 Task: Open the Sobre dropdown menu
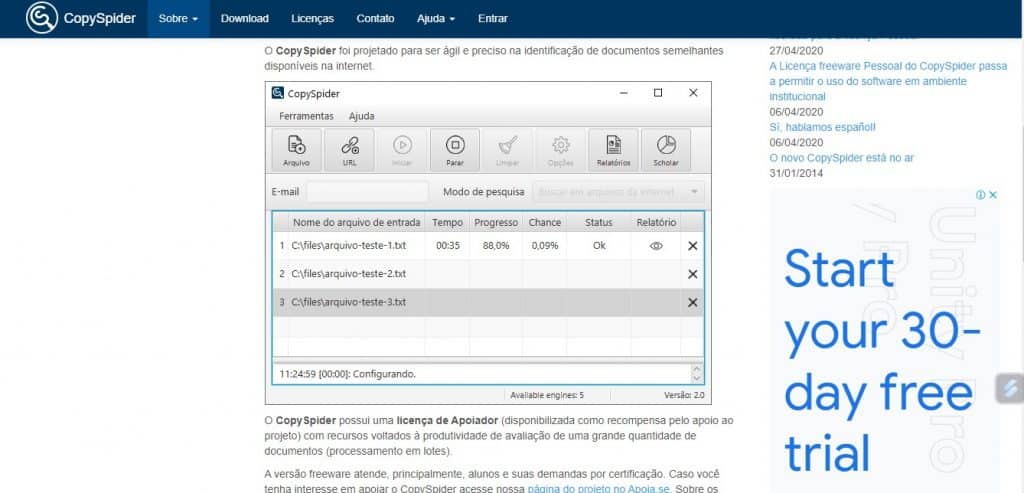pyautogui.click(x=178, y=18)
